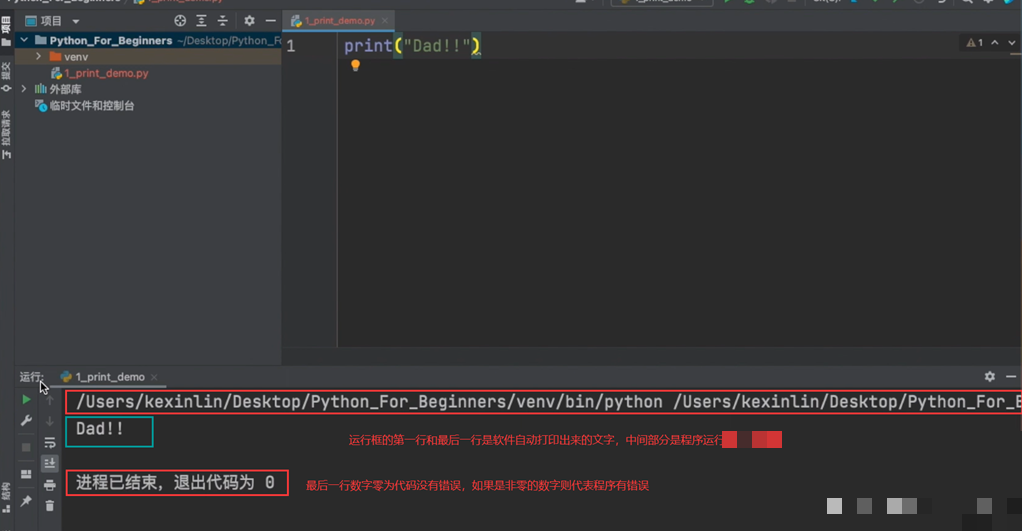Click the 进程已结束，退出代码为 0 line
1022x531 pixels.
coord(175,483)
